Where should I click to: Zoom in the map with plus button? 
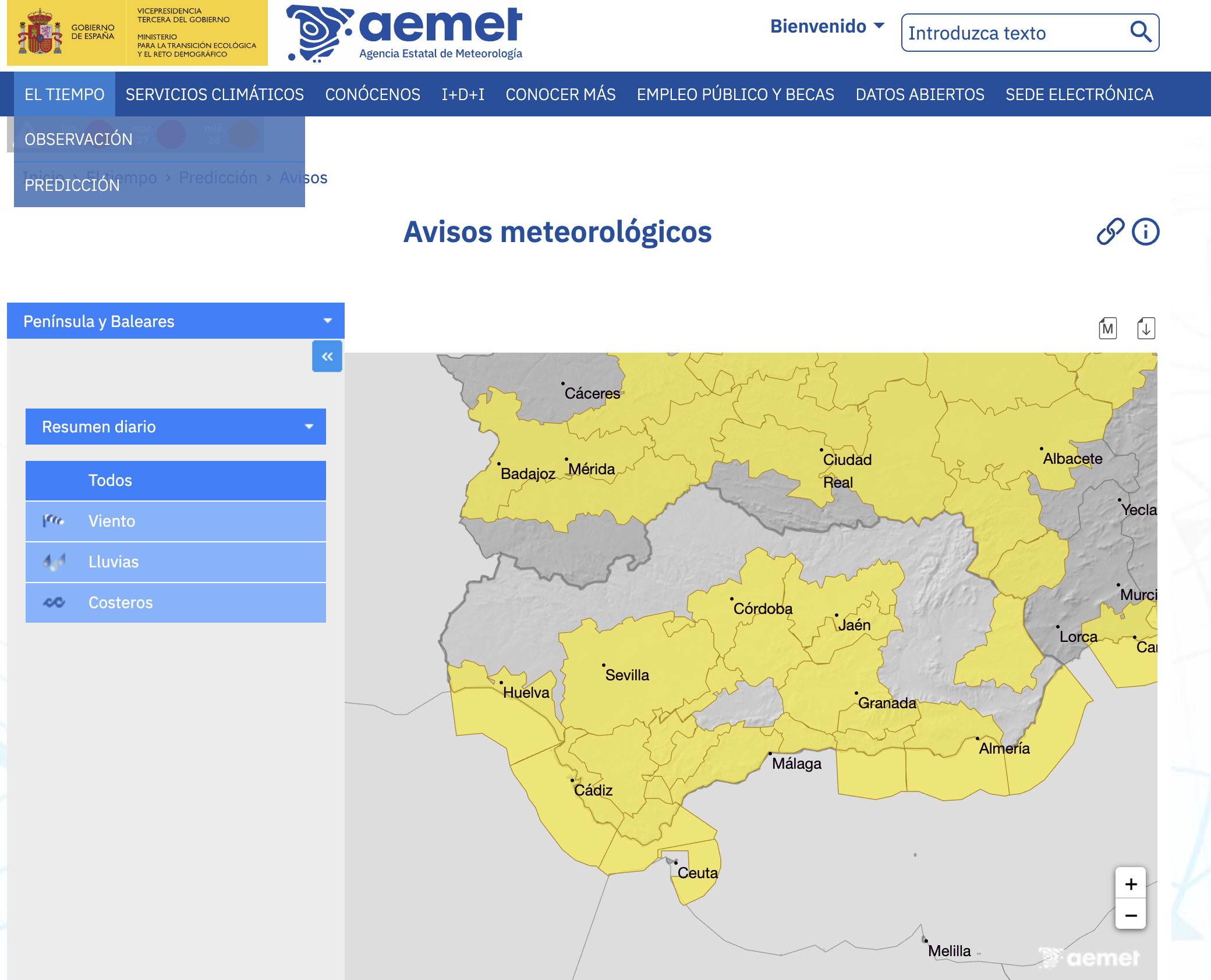tap(1131, 884)
